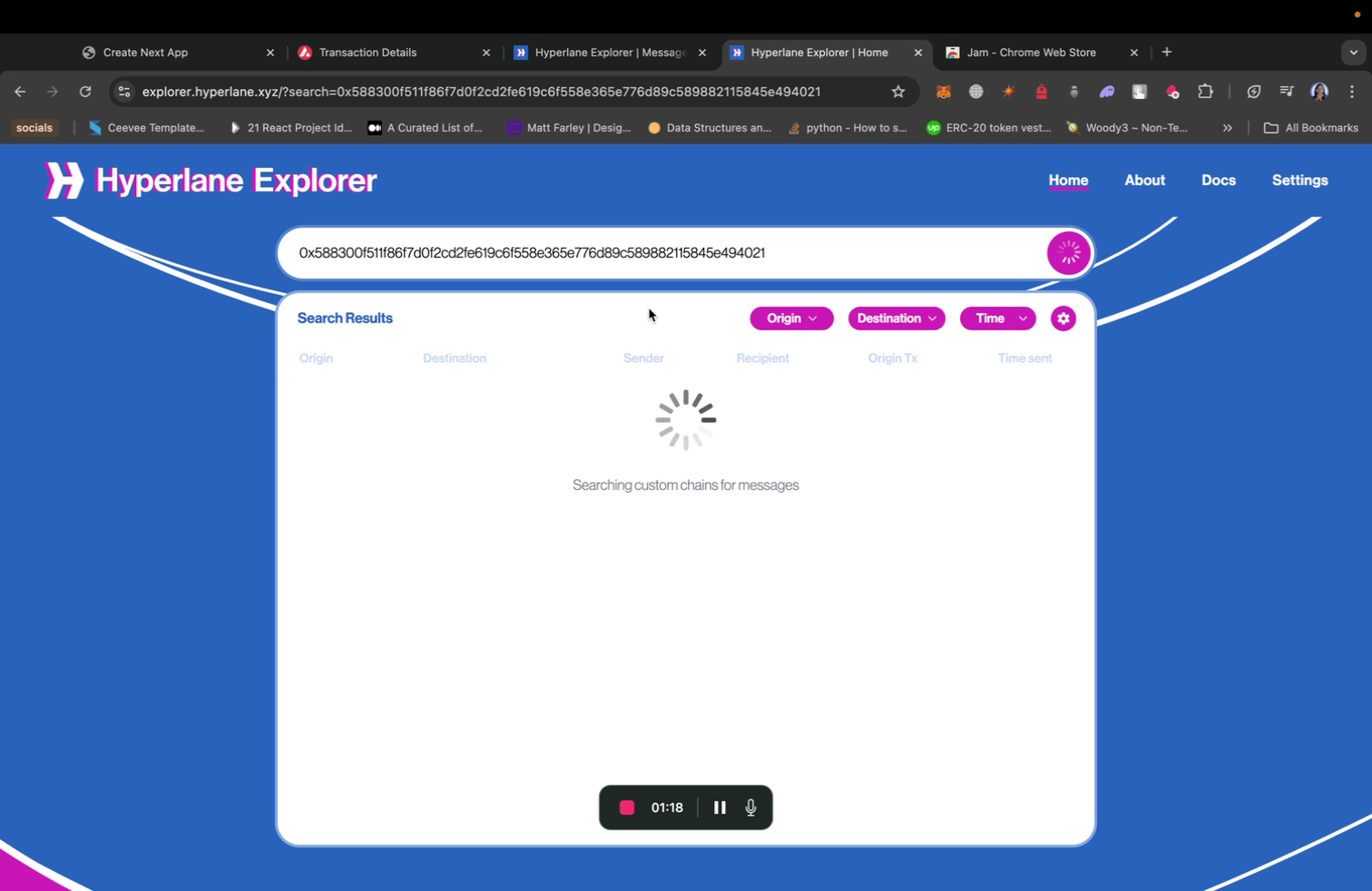Viewport: 1372px width, 891px height.
Task: Close the Create Next App tab
Action: coord(270,53)
